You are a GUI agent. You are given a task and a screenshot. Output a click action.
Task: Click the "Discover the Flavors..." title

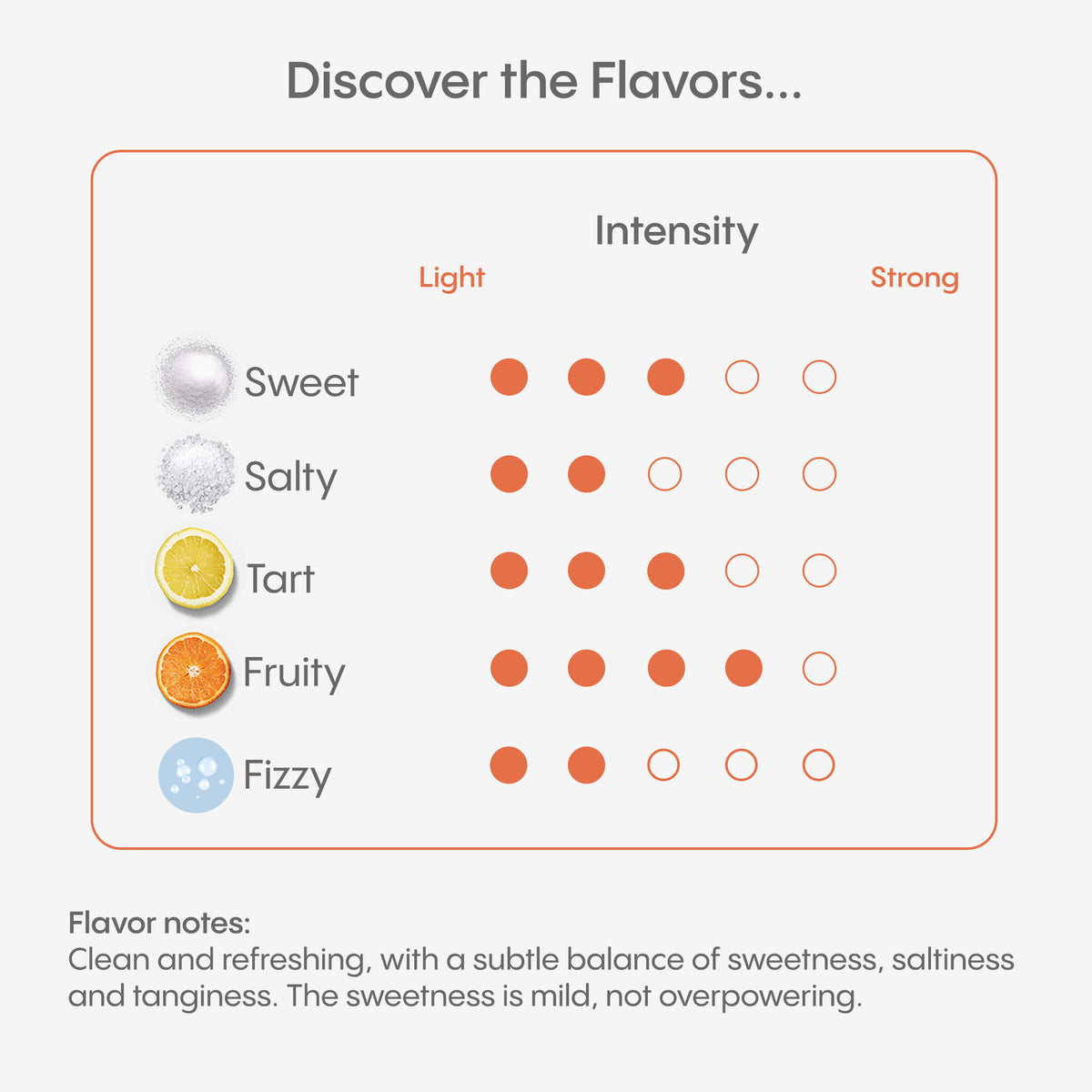(544, 81)
